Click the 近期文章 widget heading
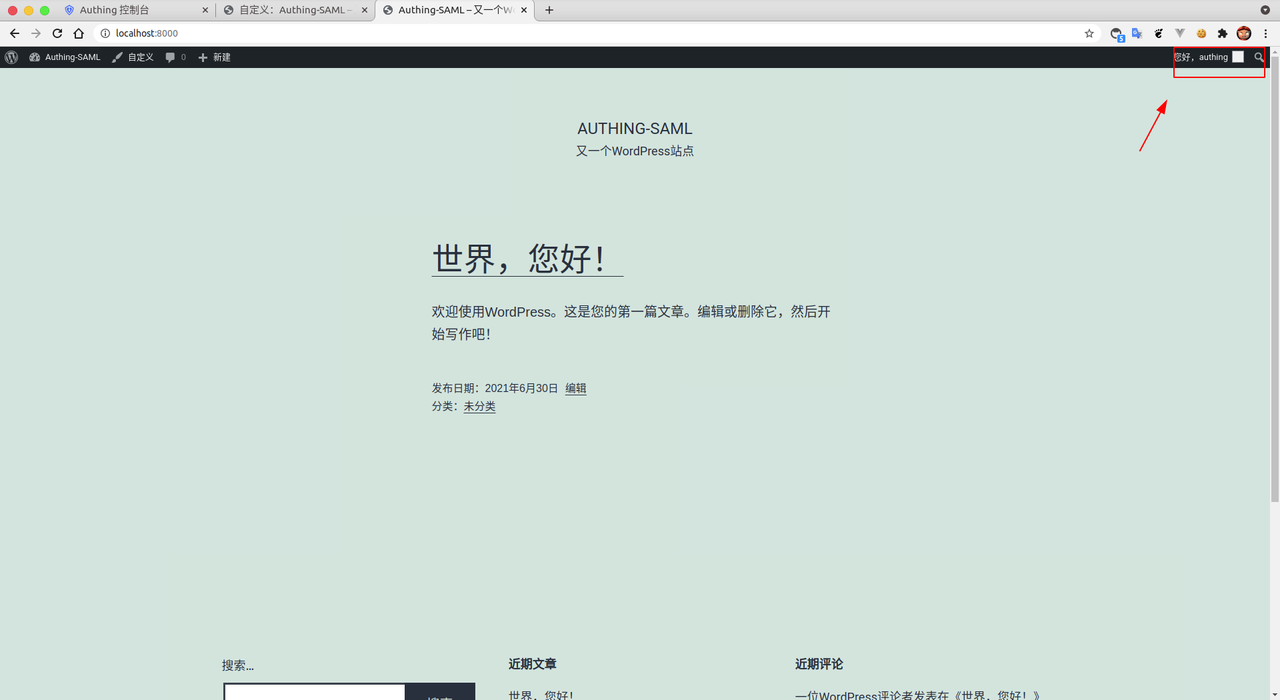 pyautogui.click(x=532, y=664)
